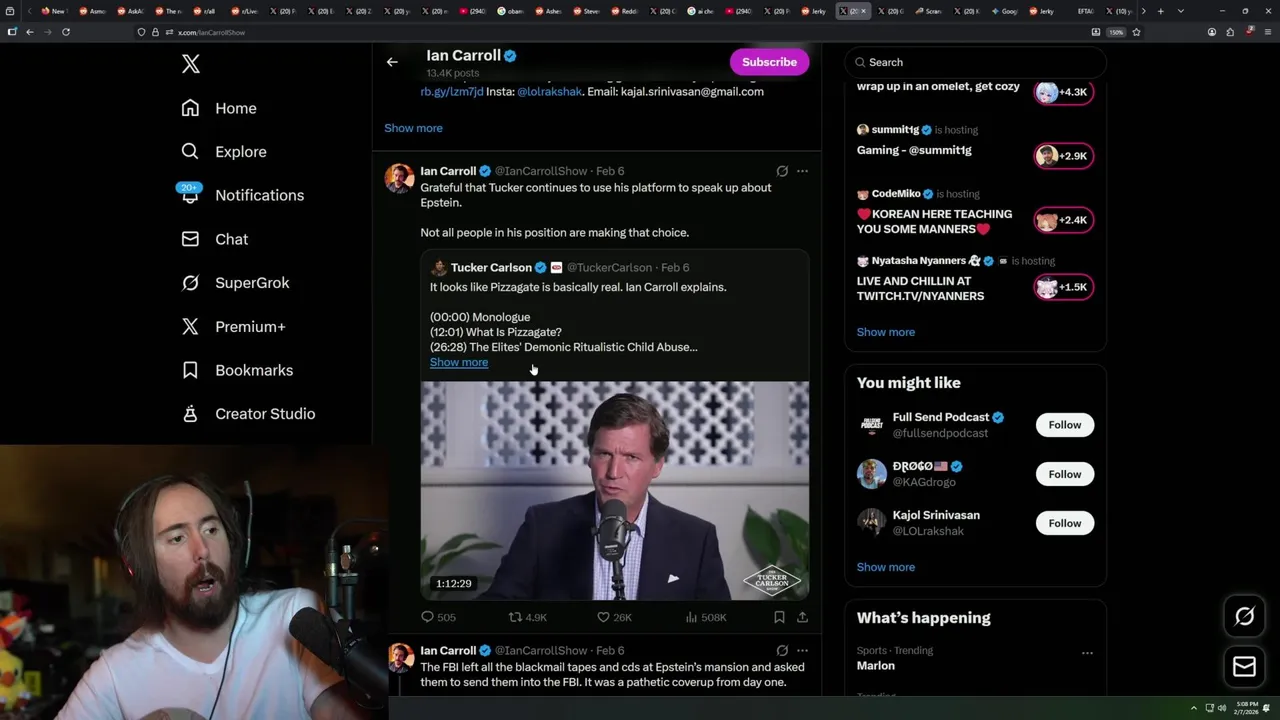Click browser back button
This screenshot has width=1280, height=720.
pos(30,32)
